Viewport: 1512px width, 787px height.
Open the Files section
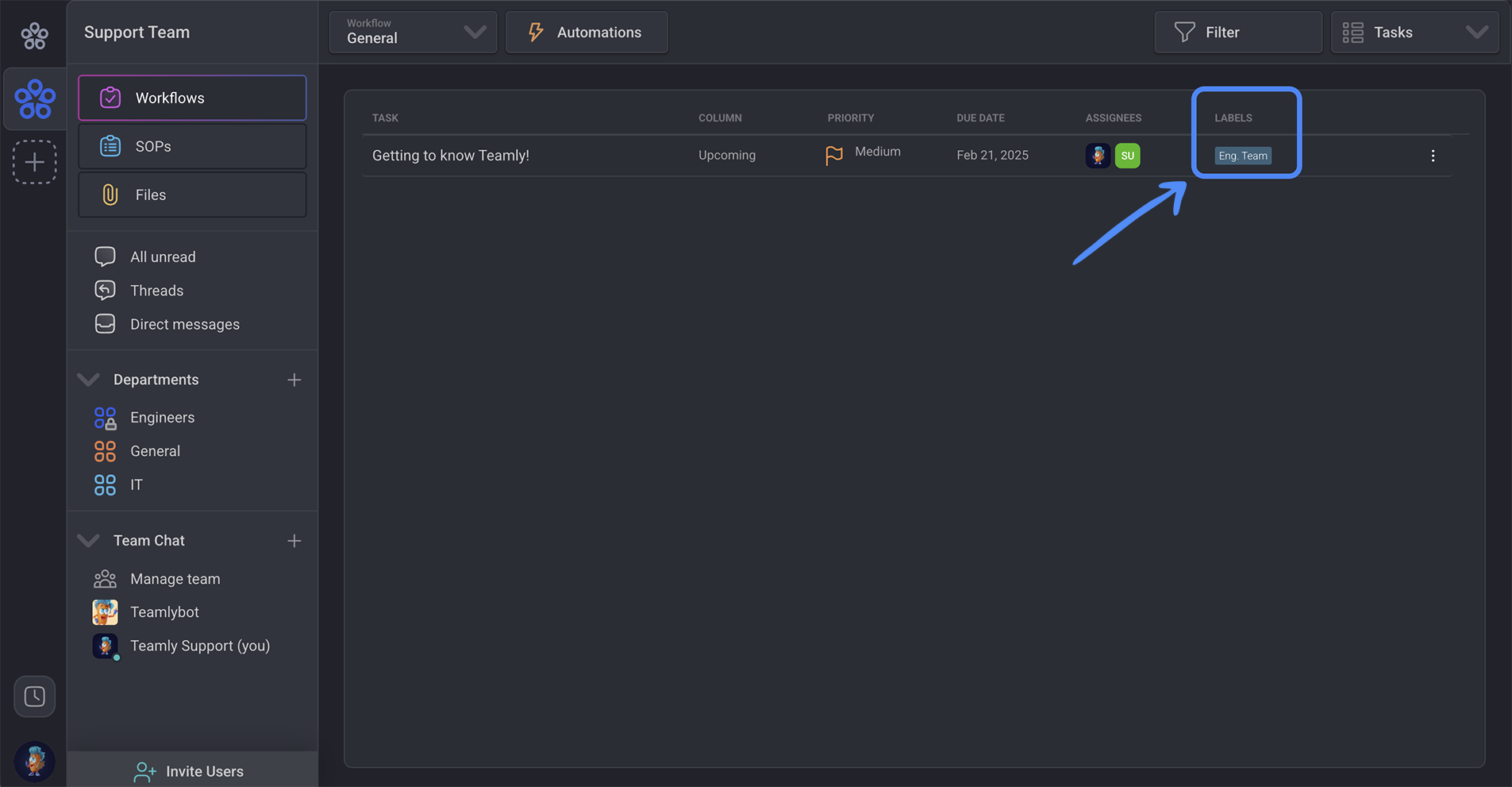(192, 195)
